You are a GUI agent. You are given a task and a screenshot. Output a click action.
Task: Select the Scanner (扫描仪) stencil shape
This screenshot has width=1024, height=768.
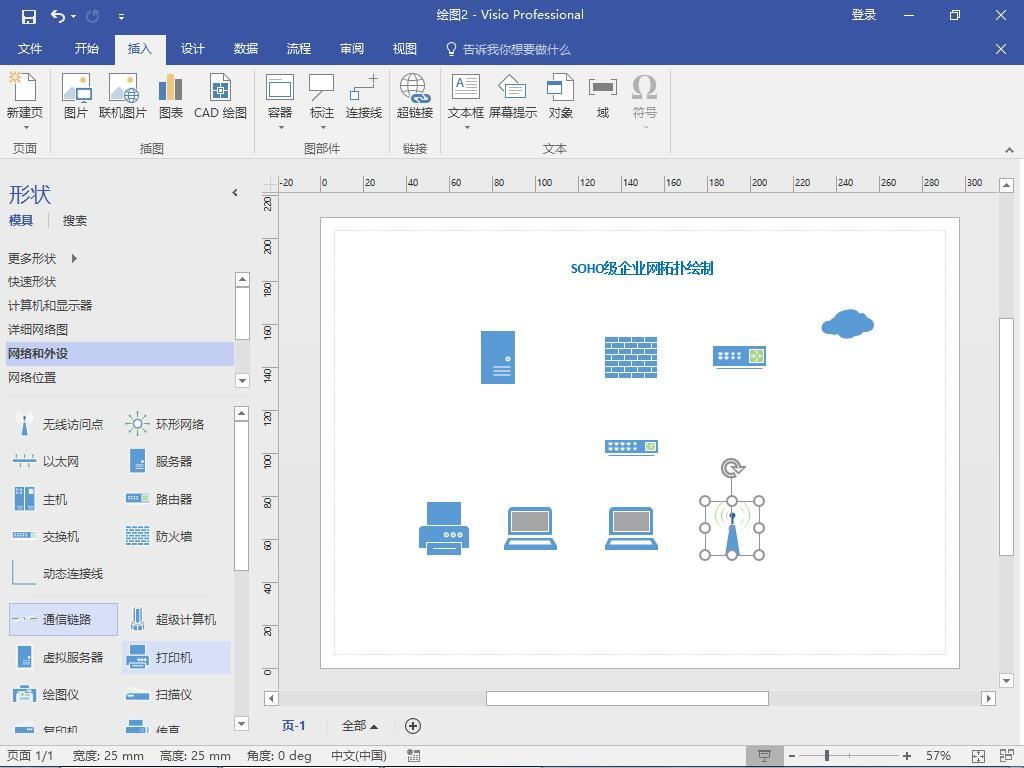coord(159,694)
